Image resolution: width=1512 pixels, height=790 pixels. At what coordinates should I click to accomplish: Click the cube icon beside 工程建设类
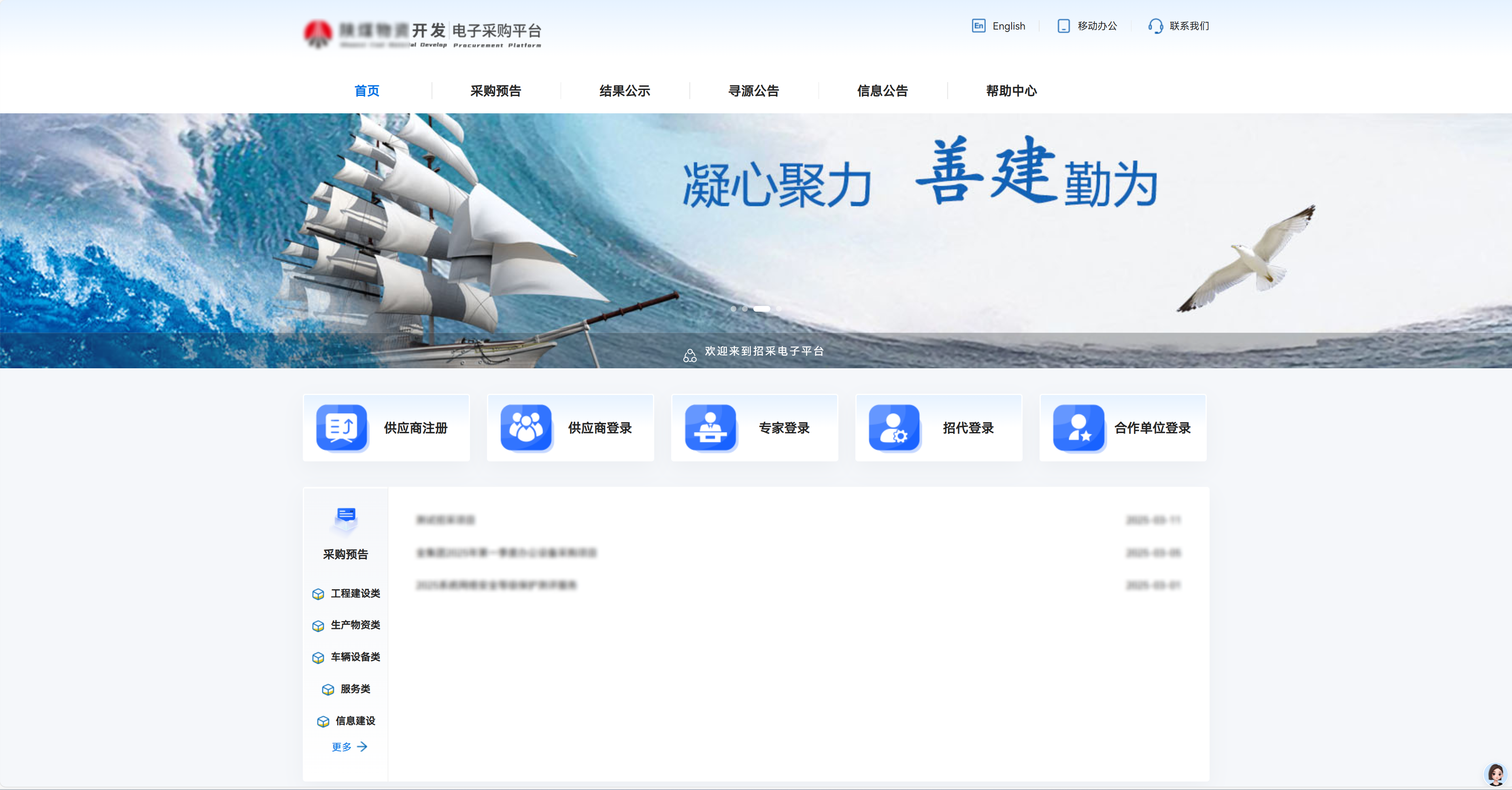(318, 594)
